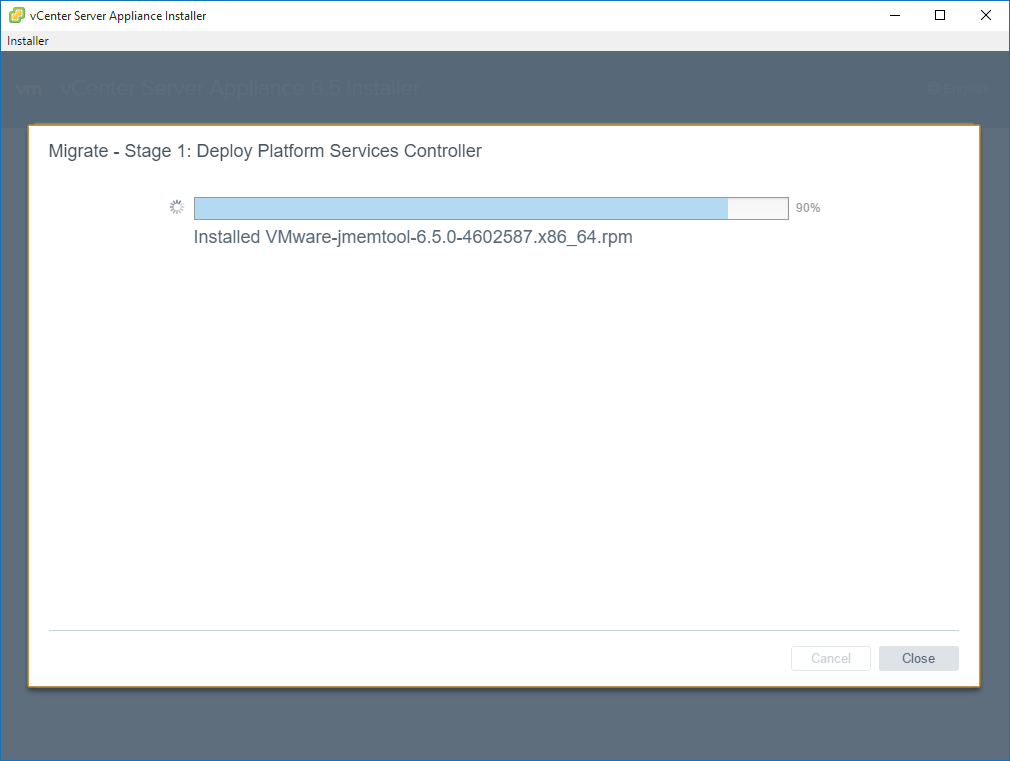Open the Installer menu
1010x761 pixels.
[28, 41]
